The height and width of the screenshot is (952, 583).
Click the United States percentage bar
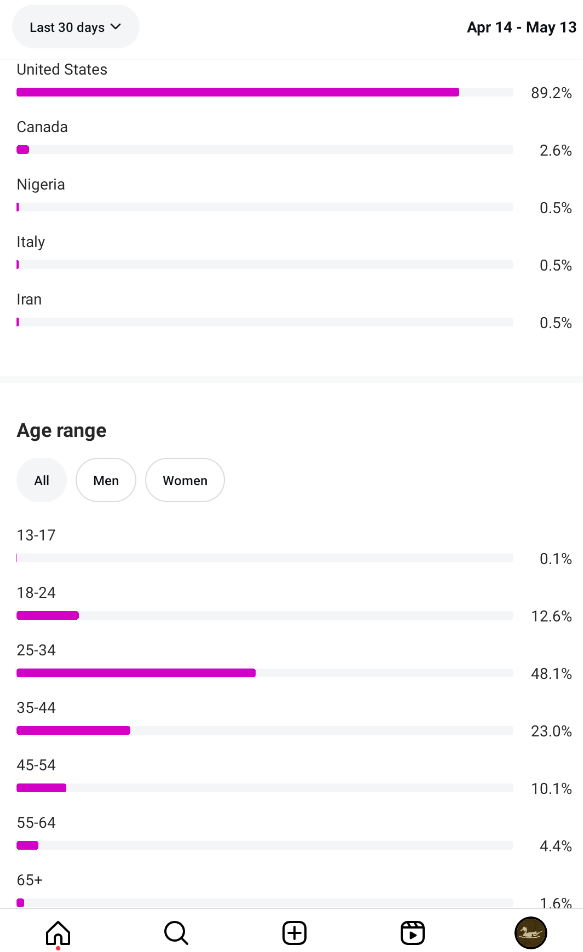tap(265, 92)
